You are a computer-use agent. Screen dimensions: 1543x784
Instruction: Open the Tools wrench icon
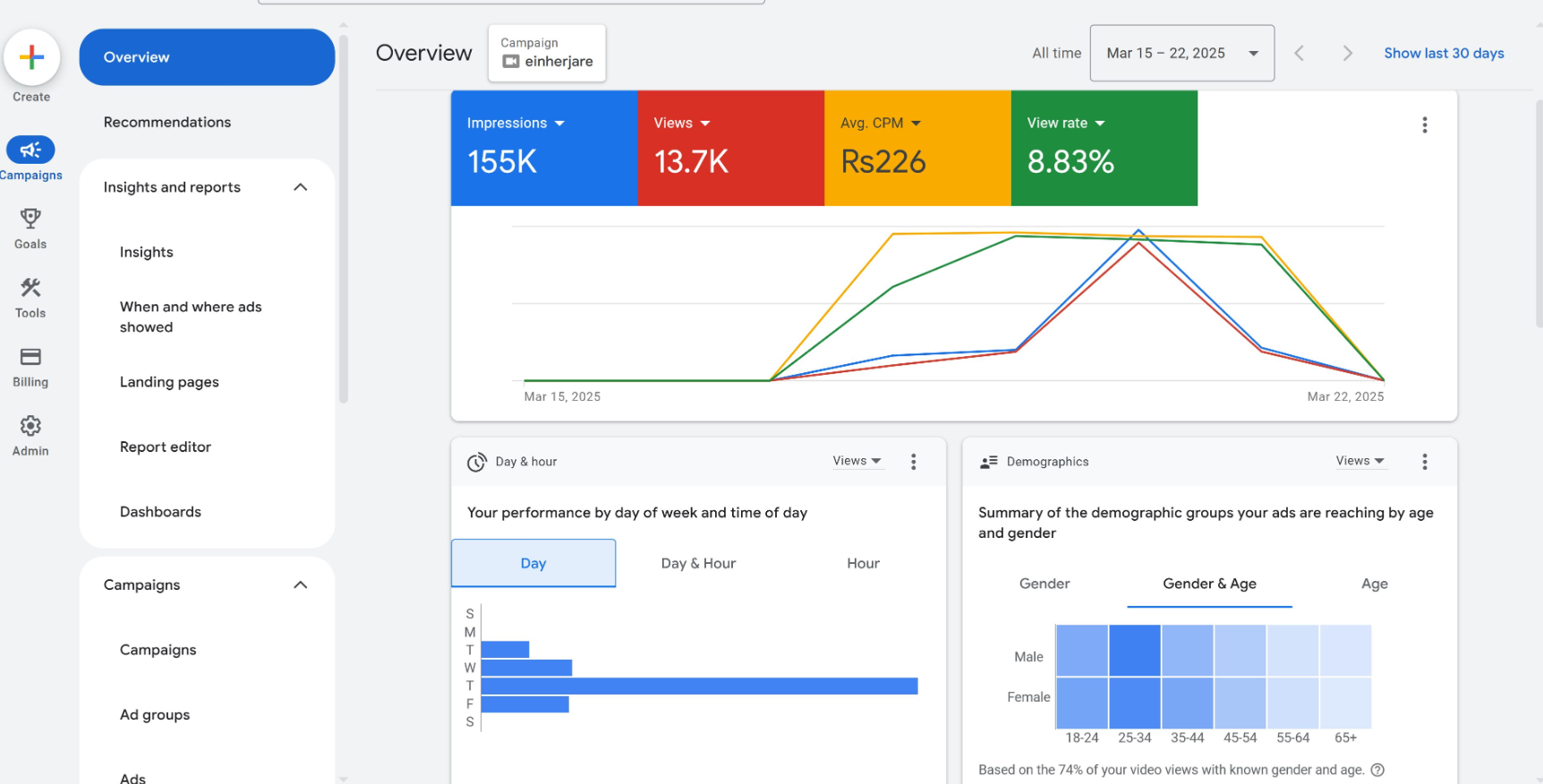click(30, 287)
